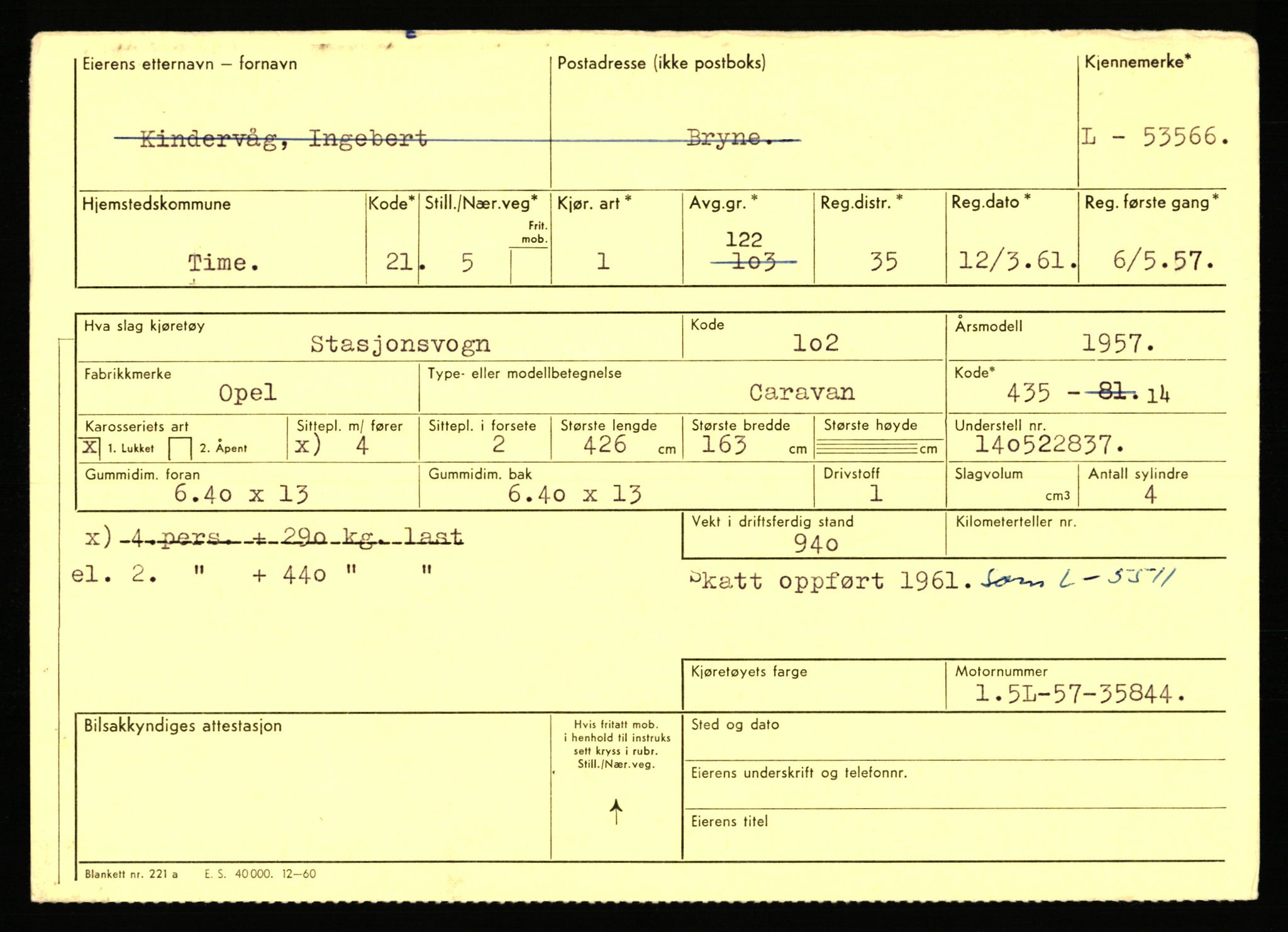
Task: Click the form number 'Blankett nr. 221 a'
Action: click(x=131, y=874)
